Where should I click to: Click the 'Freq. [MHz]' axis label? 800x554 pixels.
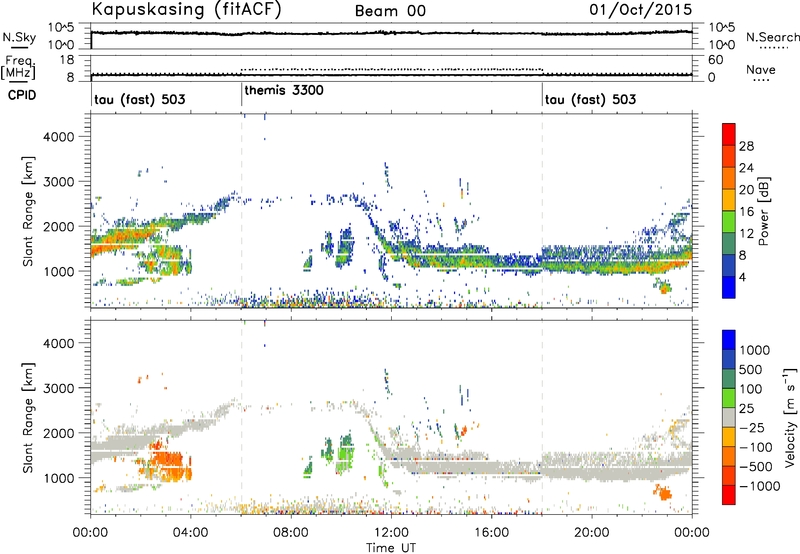pos(19,67)
